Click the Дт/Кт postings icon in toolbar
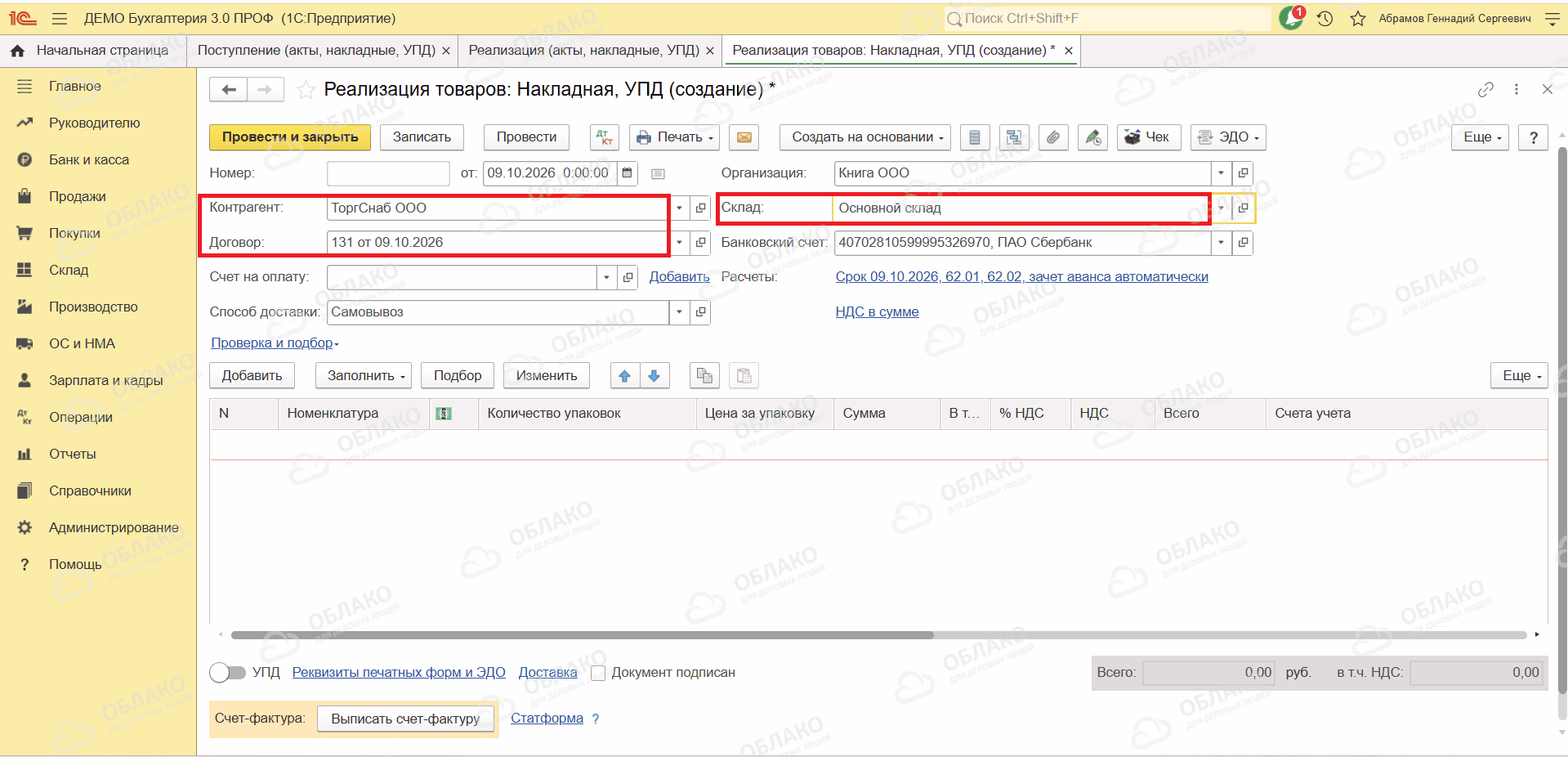The height and width of the screenshot is (757, 1568). pyautogui.click(x=605, y=137)
